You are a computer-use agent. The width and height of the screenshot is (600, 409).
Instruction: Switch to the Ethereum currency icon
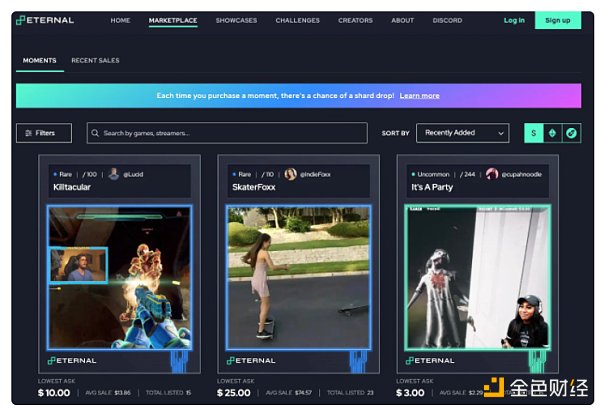552,133
